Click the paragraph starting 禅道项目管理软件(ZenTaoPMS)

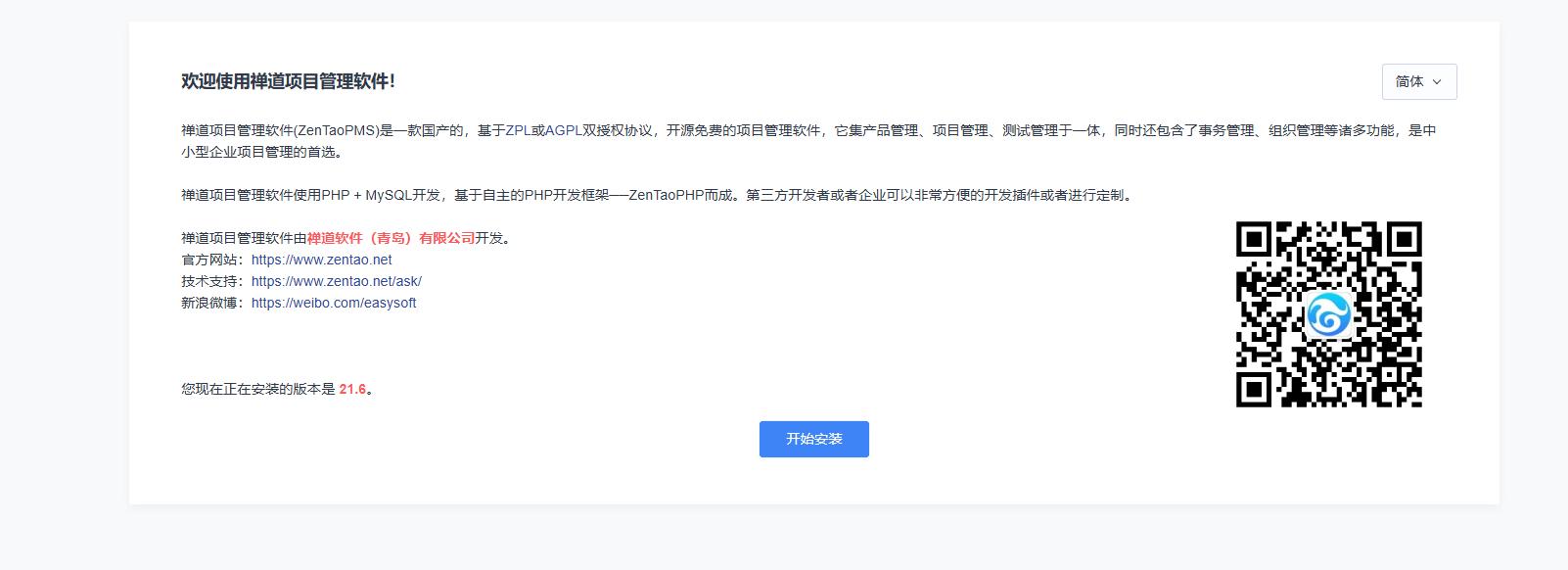(x=808, y=141)
